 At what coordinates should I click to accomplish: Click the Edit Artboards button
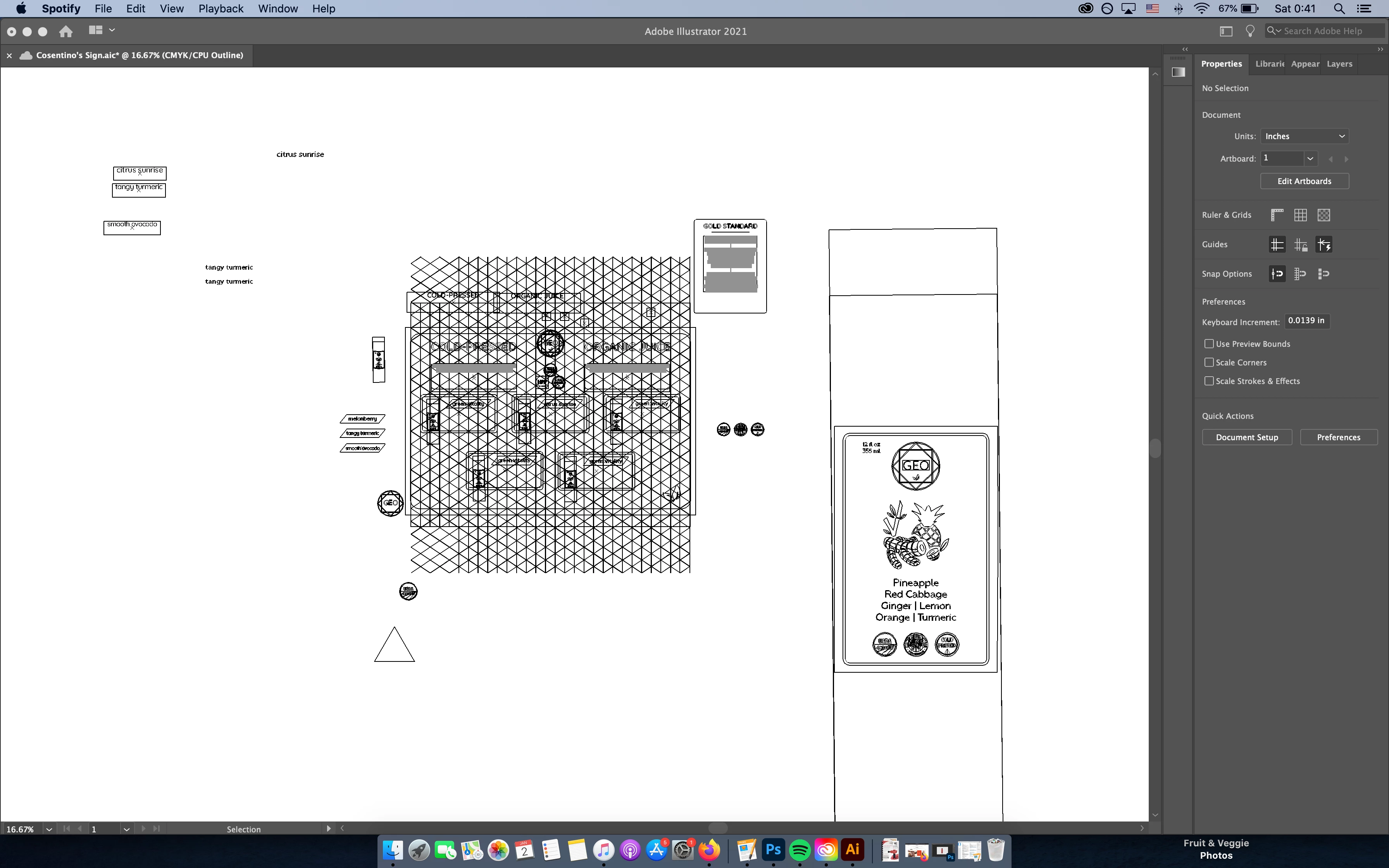(x=1304, y=181)
